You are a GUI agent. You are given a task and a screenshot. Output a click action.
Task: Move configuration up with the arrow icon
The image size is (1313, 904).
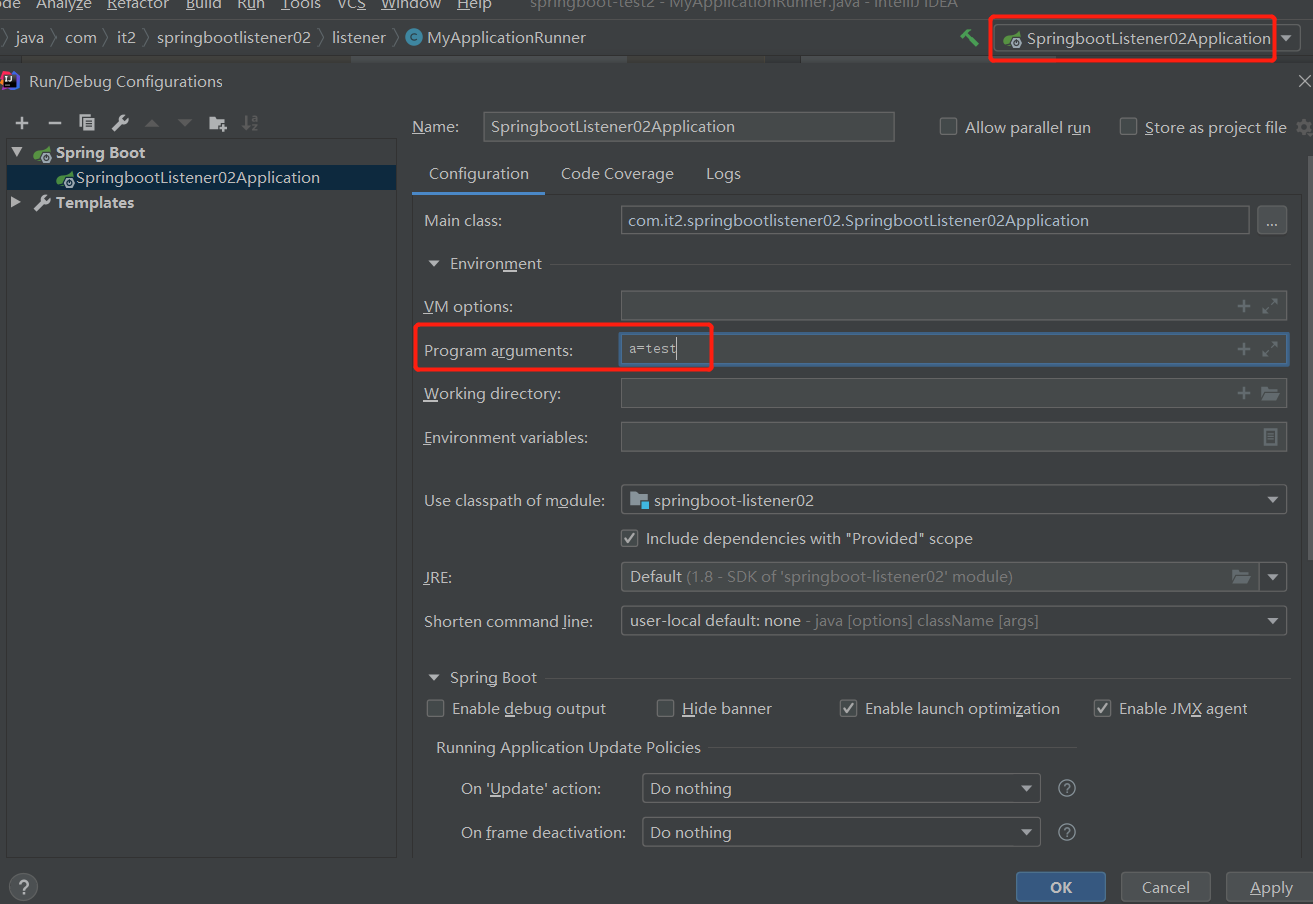pos(152,123)
